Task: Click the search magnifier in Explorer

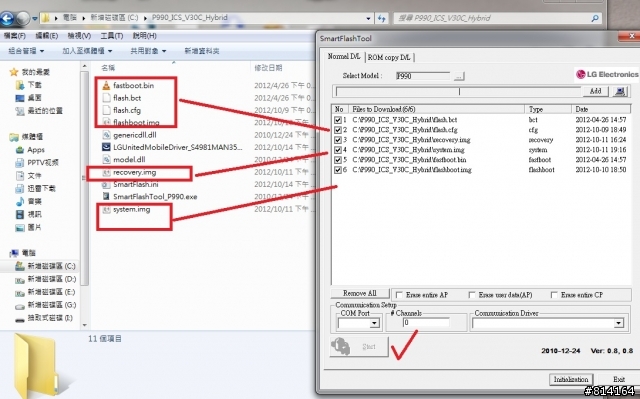Action: [595, 18]
